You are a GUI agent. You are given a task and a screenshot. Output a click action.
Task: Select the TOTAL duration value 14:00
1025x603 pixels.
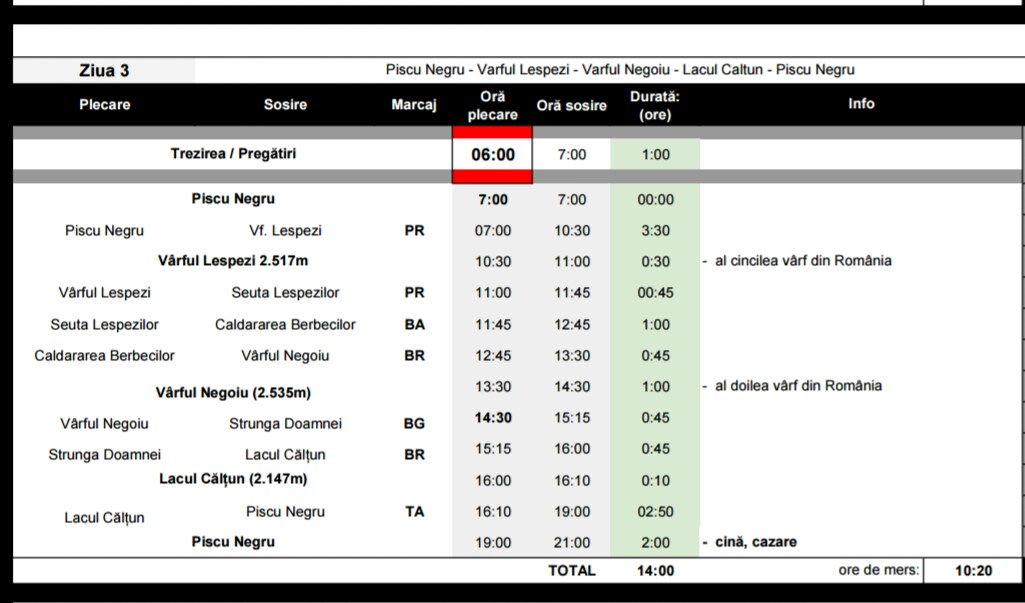click(x=655, y=571)
